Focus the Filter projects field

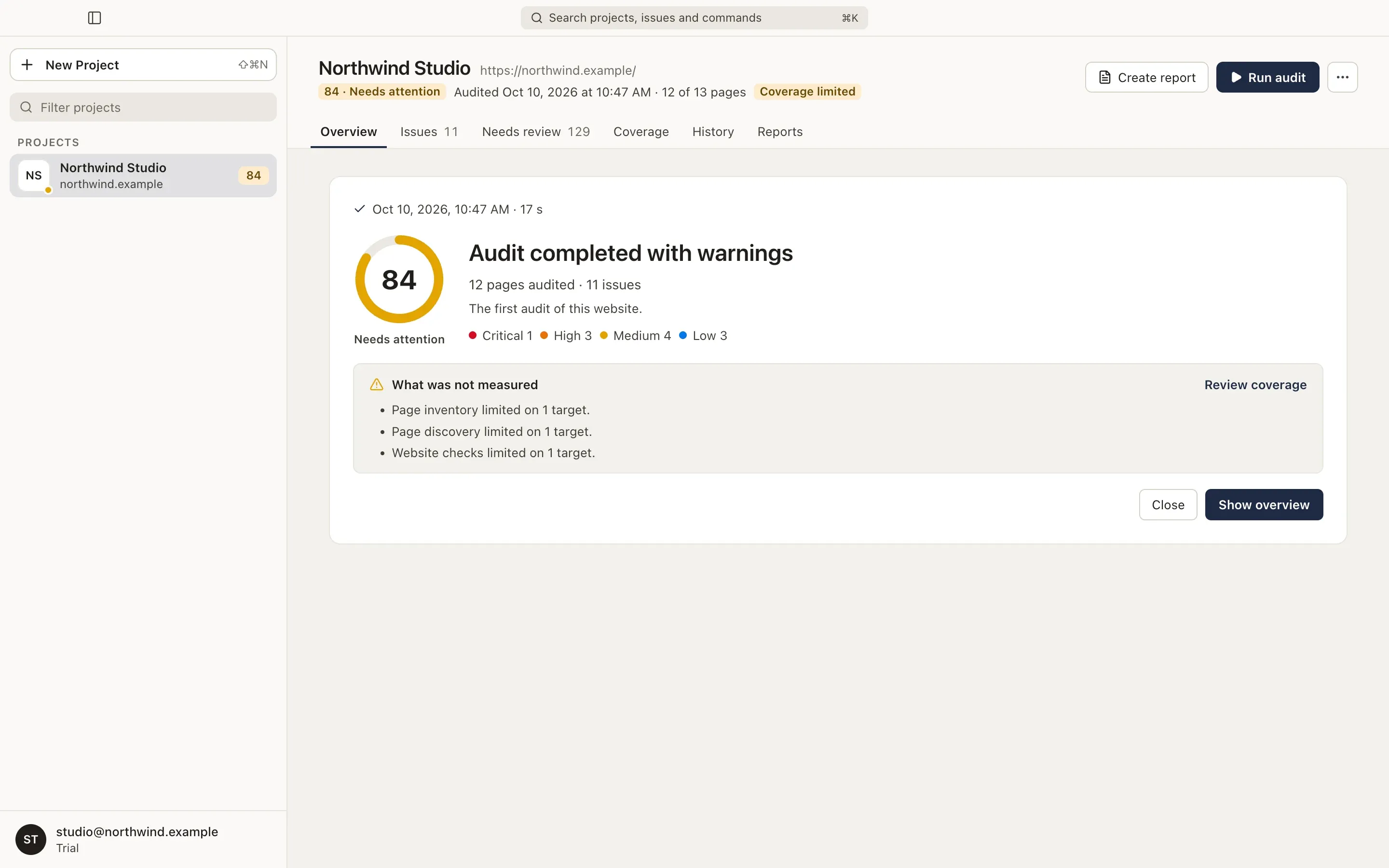(143, 108)
